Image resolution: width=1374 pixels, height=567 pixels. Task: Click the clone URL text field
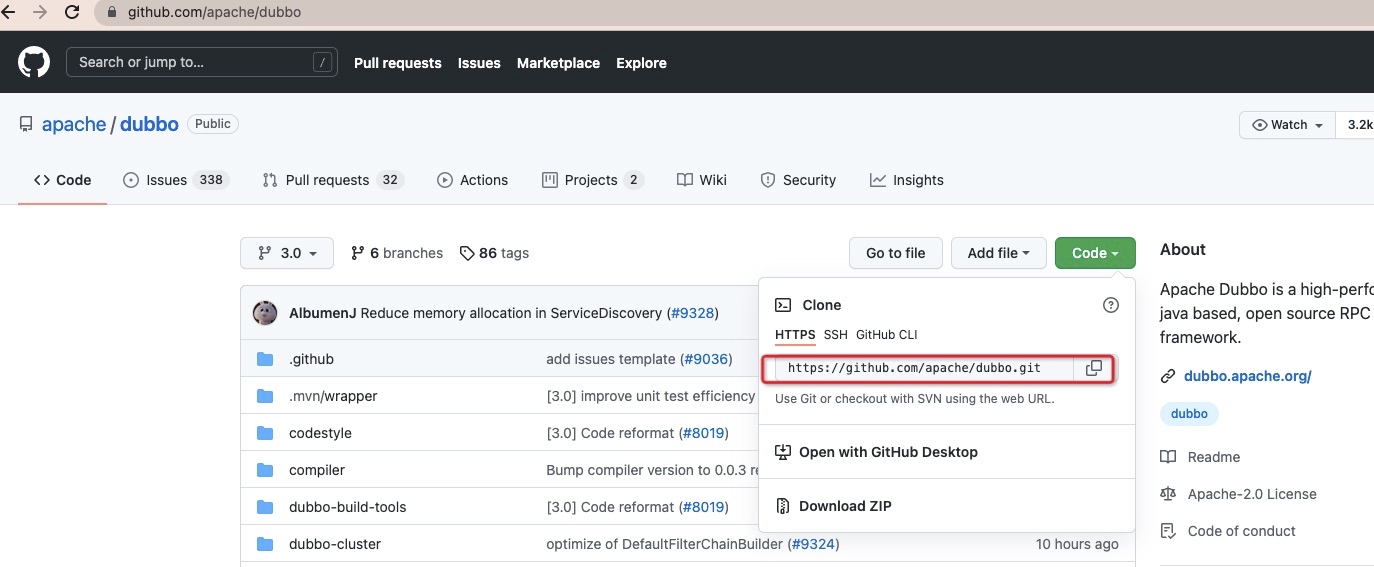click(924, 368)
